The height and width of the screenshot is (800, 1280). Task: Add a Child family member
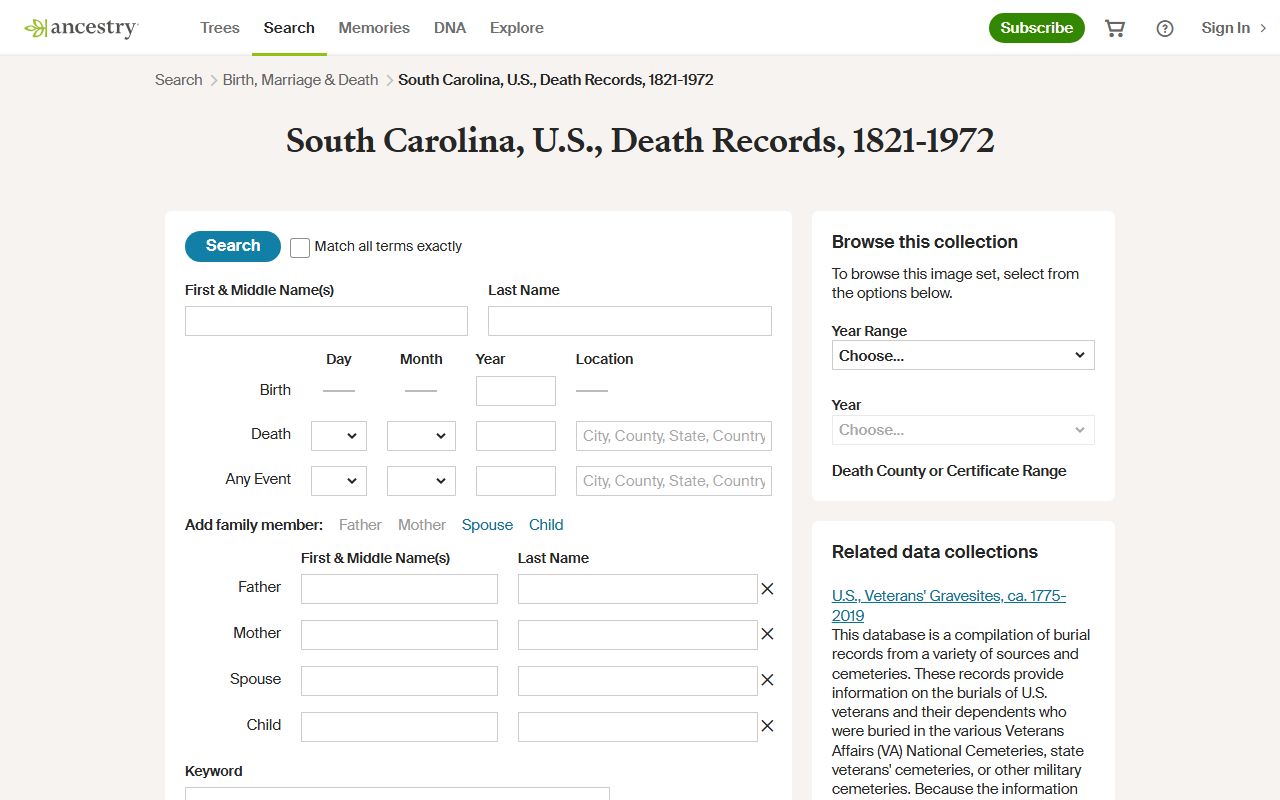tap(546, 525)
